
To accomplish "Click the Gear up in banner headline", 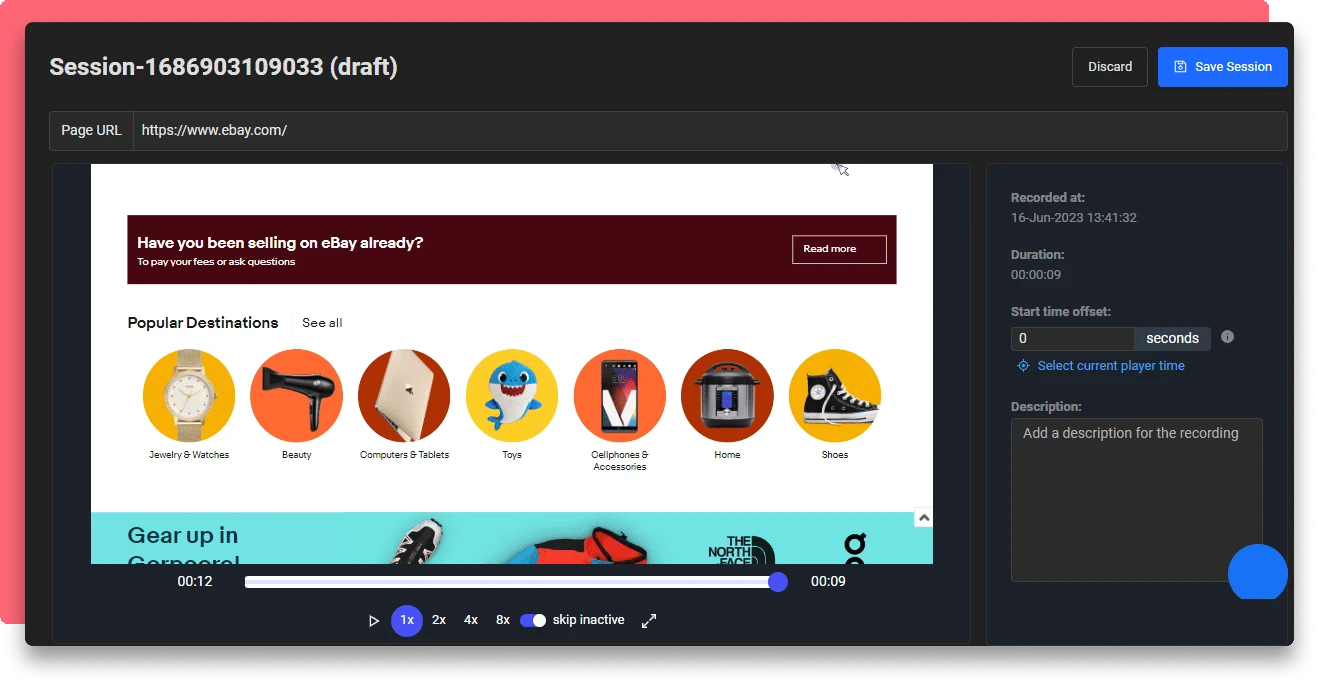I will point(183,548).
